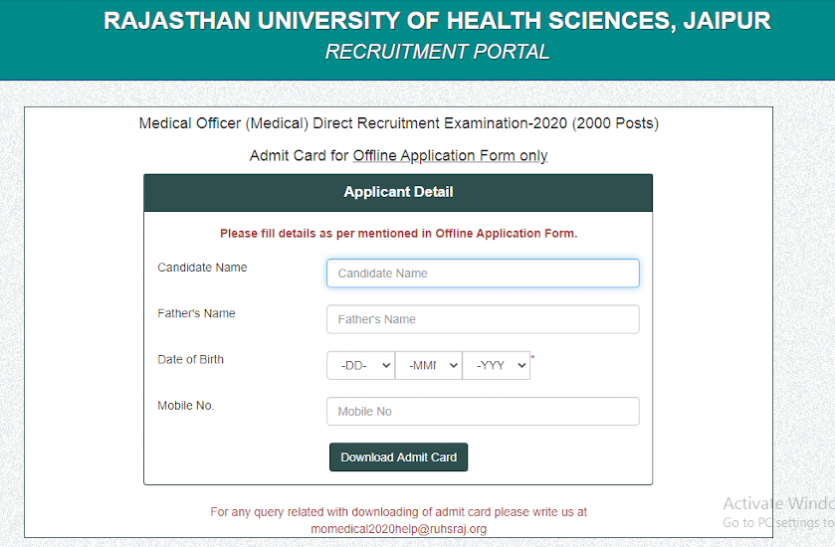The image size is (835, 547).
Task: Click the red 'Please fill details' notice
Action: [398, 233]
